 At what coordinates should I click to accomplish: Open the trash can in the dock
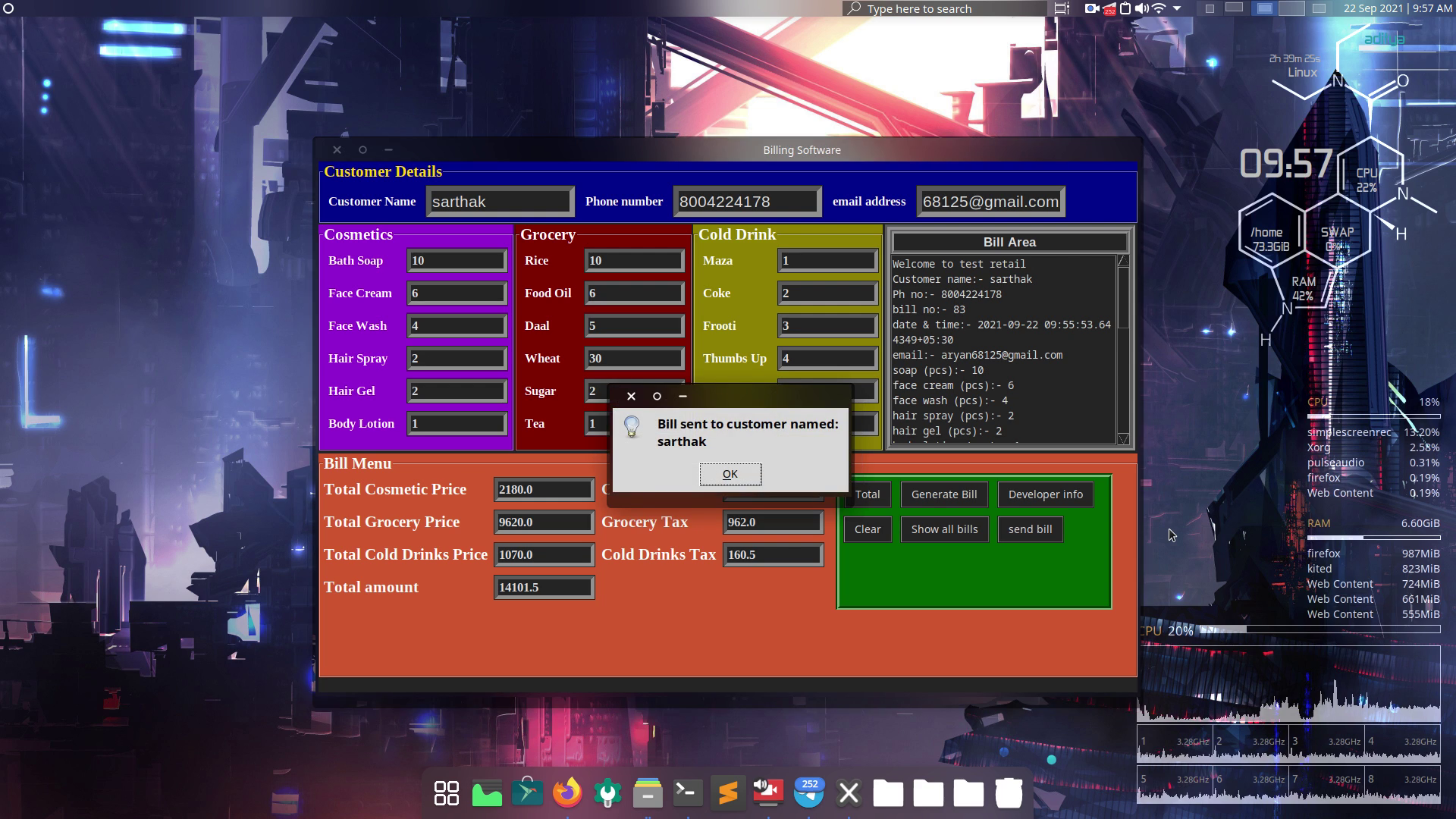coord(1009,793)
